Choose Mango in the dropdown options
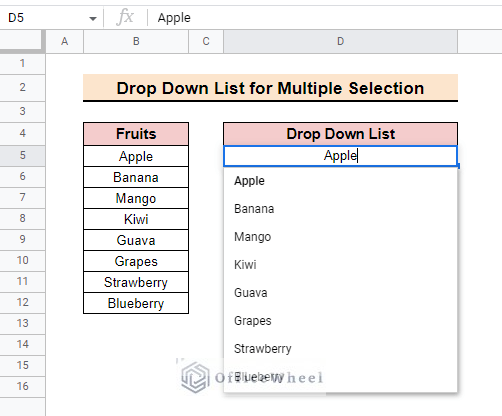 [x=340, y=237]
